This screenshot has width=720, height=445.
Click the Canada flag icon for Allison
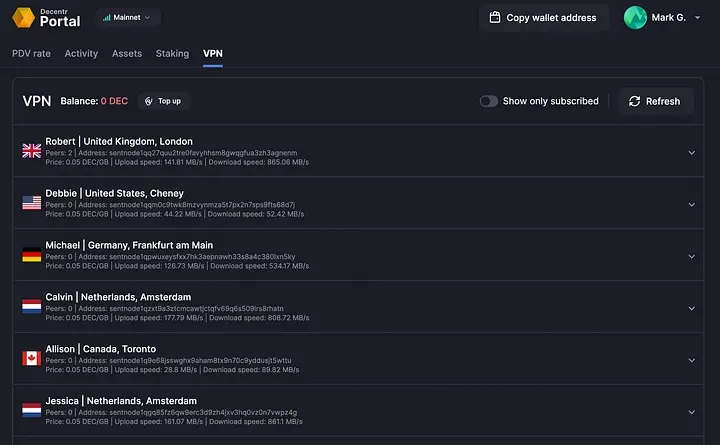point(31,359)
